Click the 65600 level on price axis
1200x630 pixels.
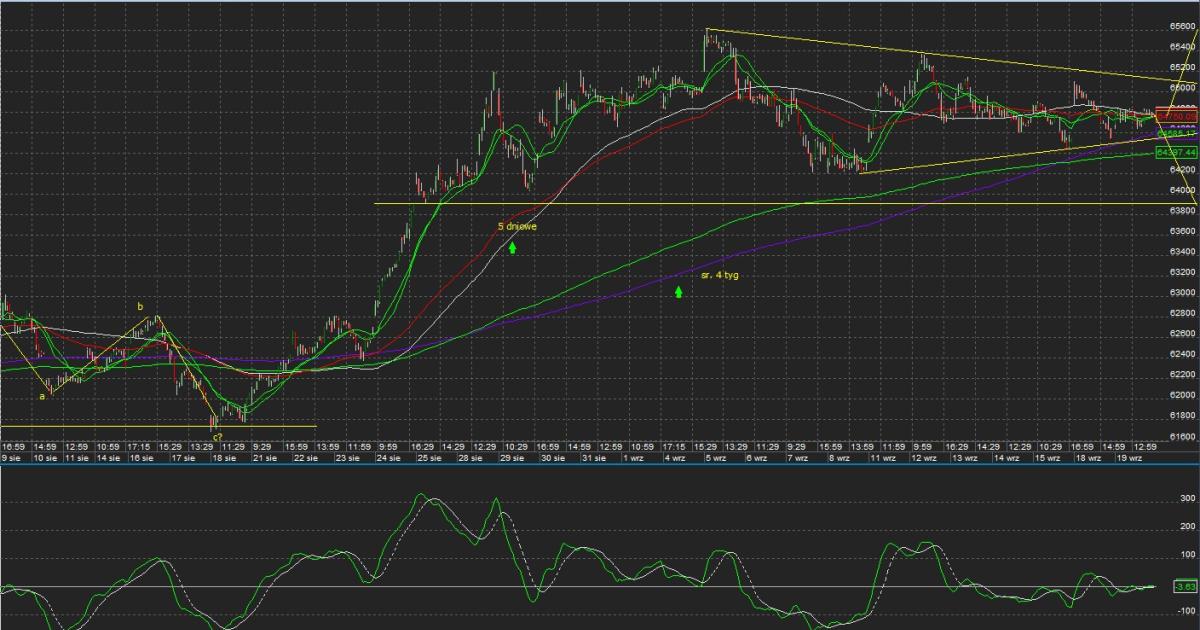coord(1181,27)
